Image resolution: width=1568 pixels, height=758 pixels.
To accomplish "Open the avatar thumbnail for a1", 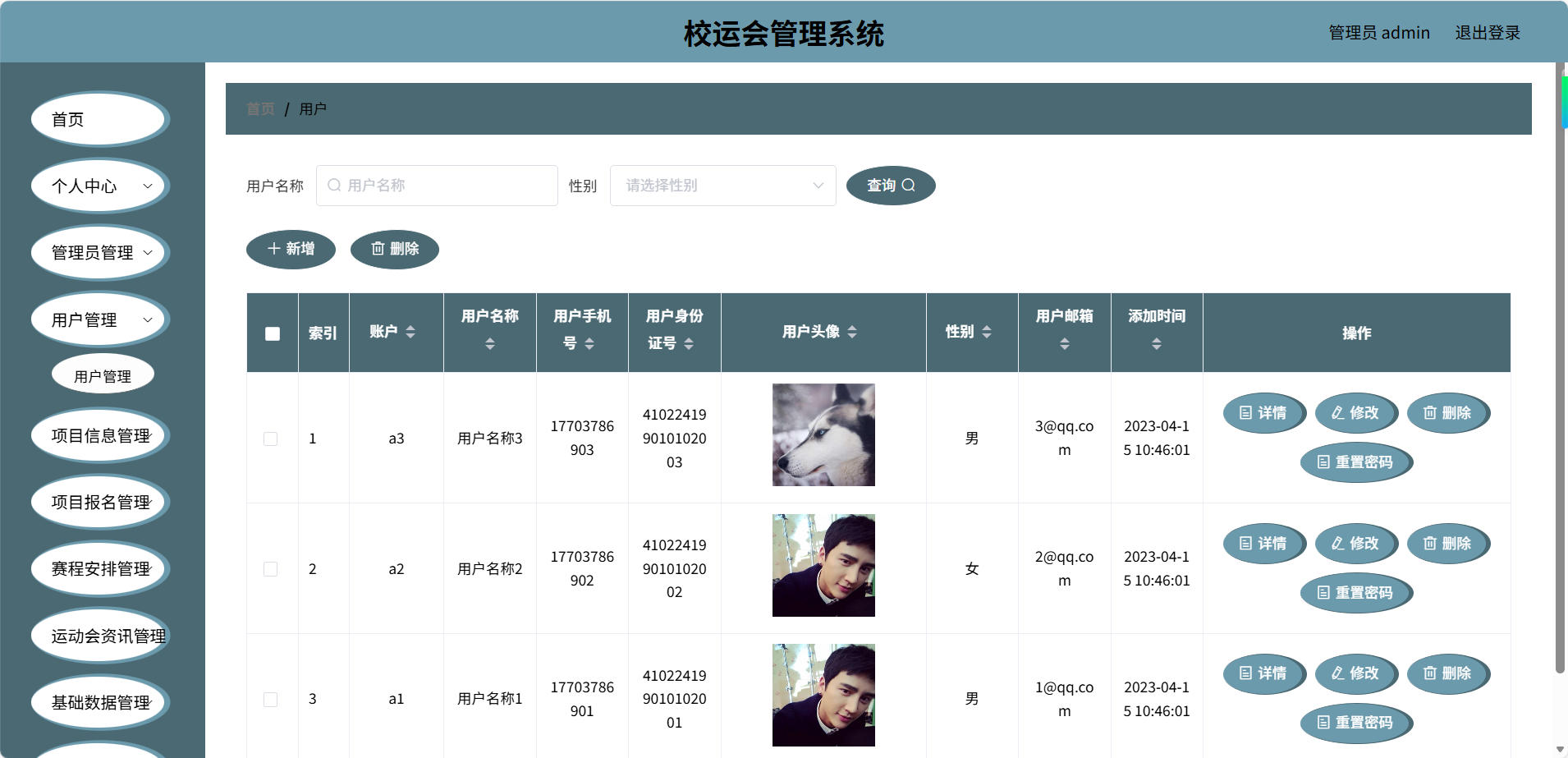I will click(823, 696).
